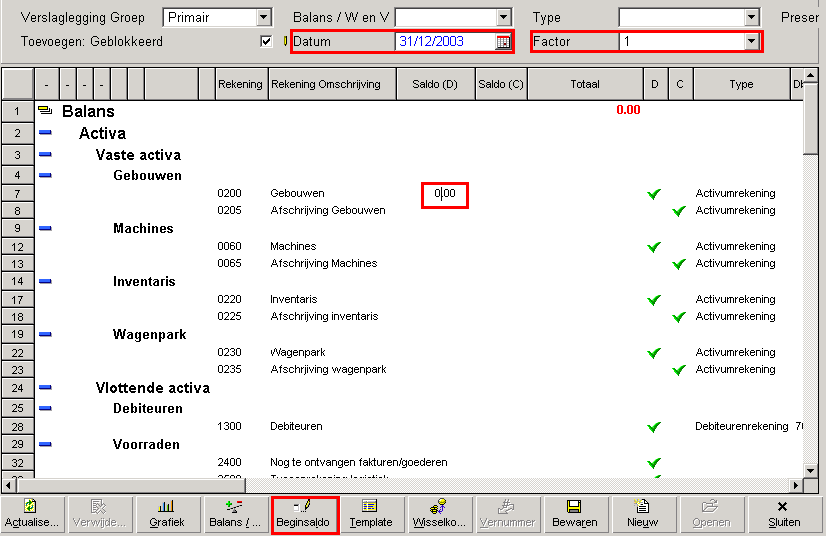Open the Template button
826x536 pixels.
371,515
